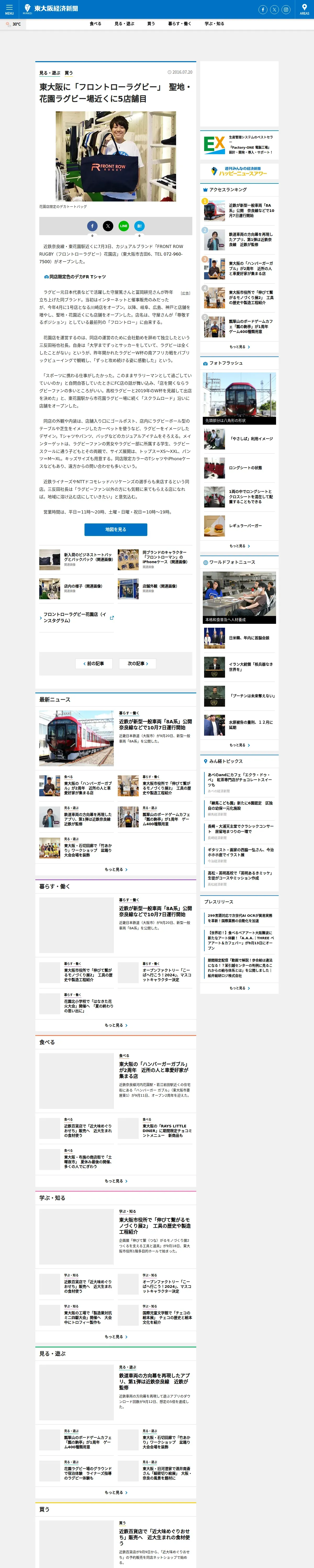Open latest news headline 近鉄が新型一般車両「8A系」公開
This screenshot has width=314, height=1568.
[155, 724]
